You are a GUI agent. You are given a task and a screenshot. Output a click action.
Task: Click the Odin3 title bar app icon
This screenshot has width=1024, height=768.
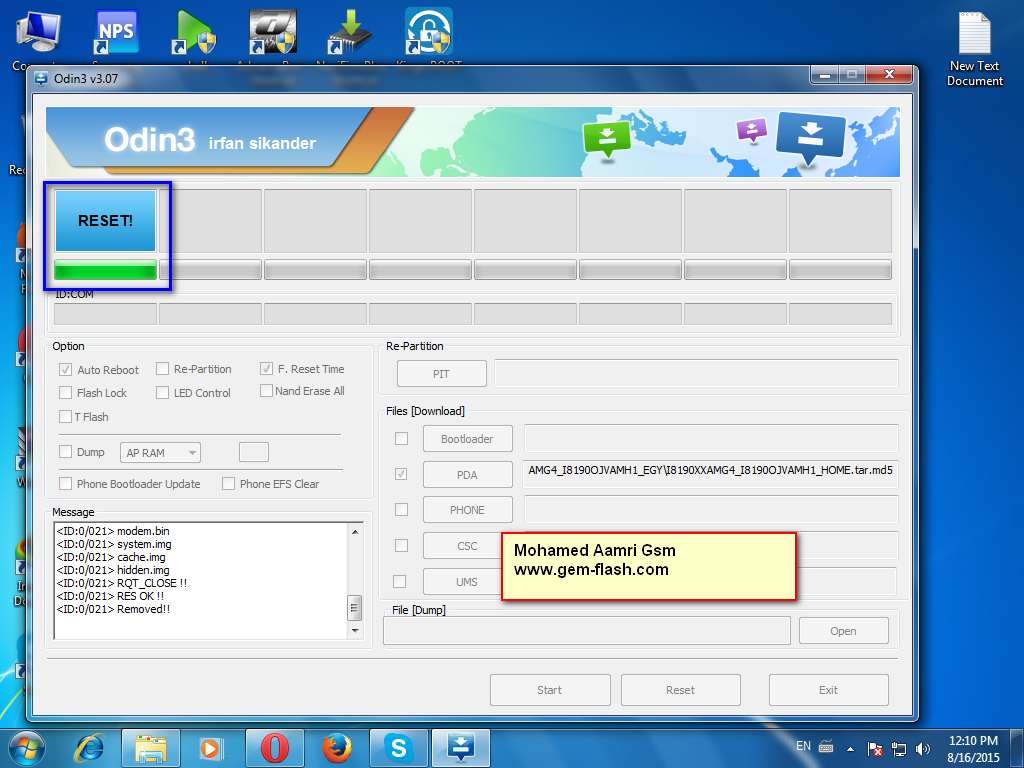tap(41, 78)
